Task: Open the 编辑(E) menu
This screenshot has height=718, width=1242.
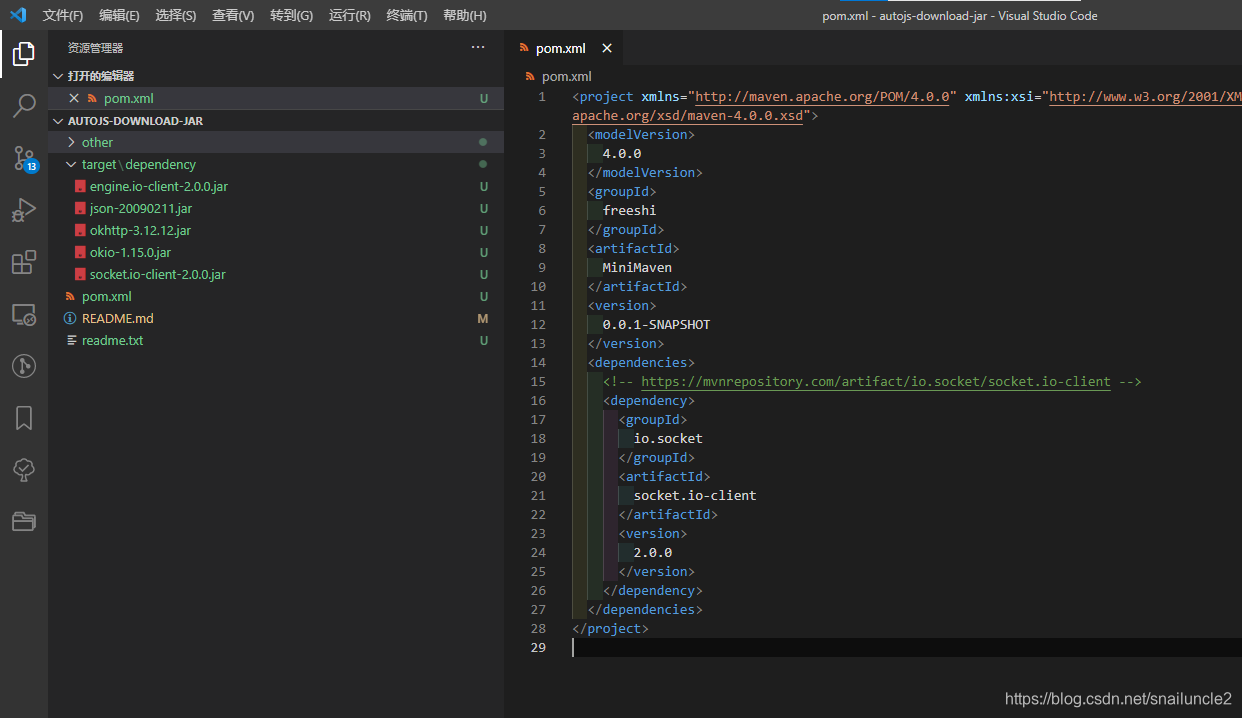Action: [x=119, y=16]
